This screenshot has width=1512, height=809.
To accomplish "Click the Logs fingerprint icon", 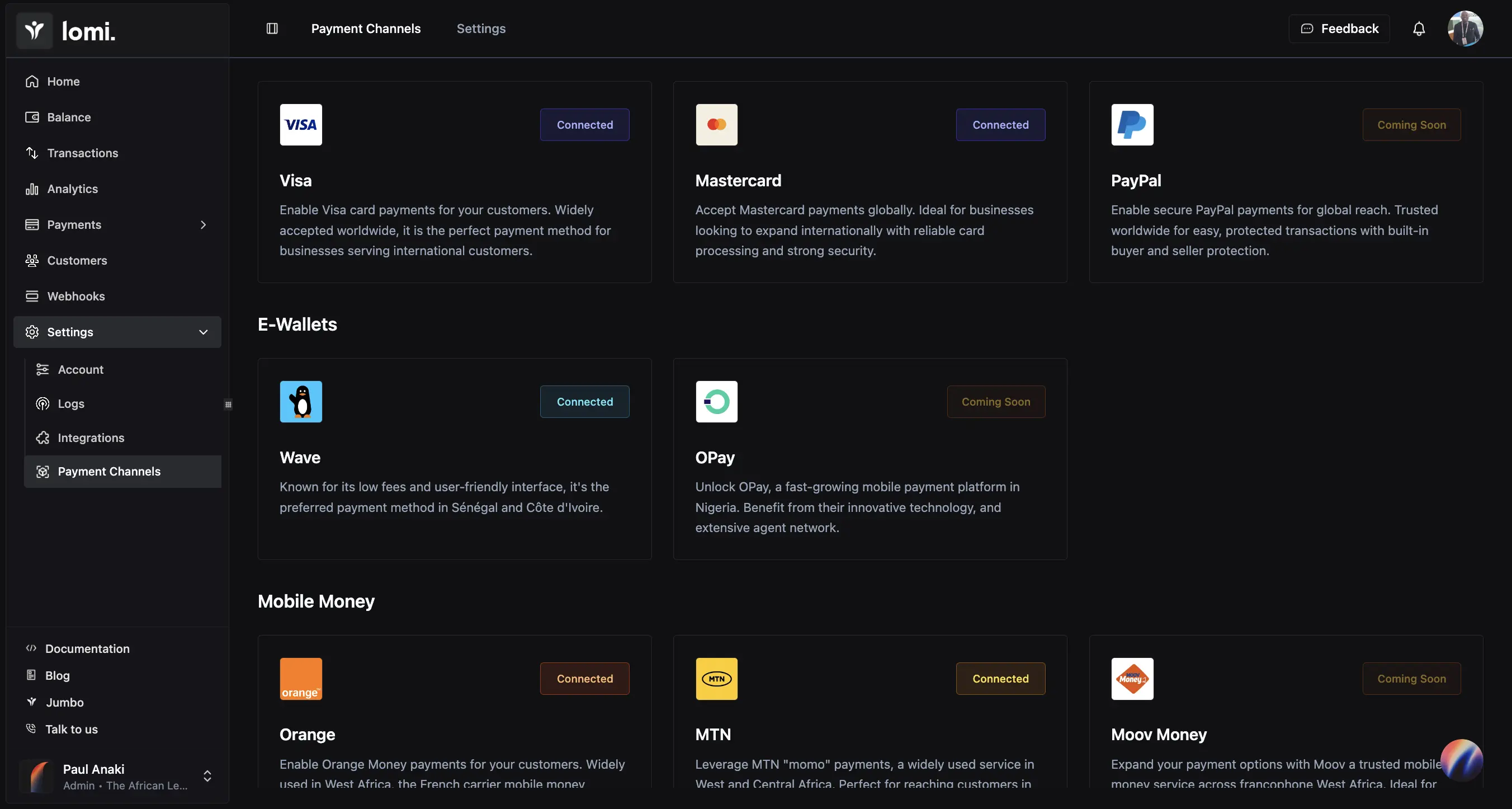I will click(42, 403).
